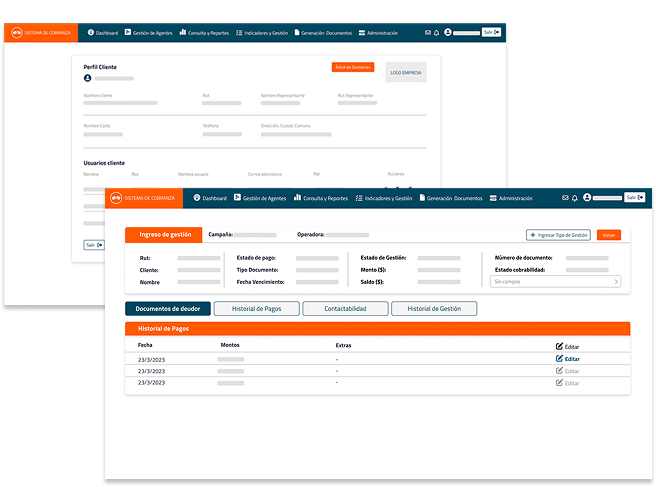Click the Árbol de Gestiones button
This screenshot has height=487, width=656.
(353, 67)
